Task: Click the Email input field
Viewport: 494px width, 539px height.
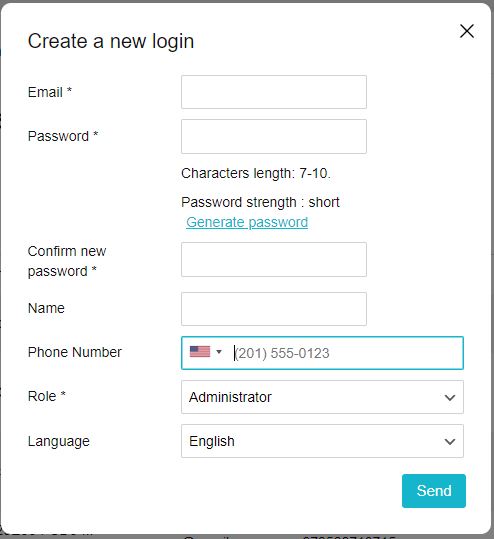Action: pos(274,92)
